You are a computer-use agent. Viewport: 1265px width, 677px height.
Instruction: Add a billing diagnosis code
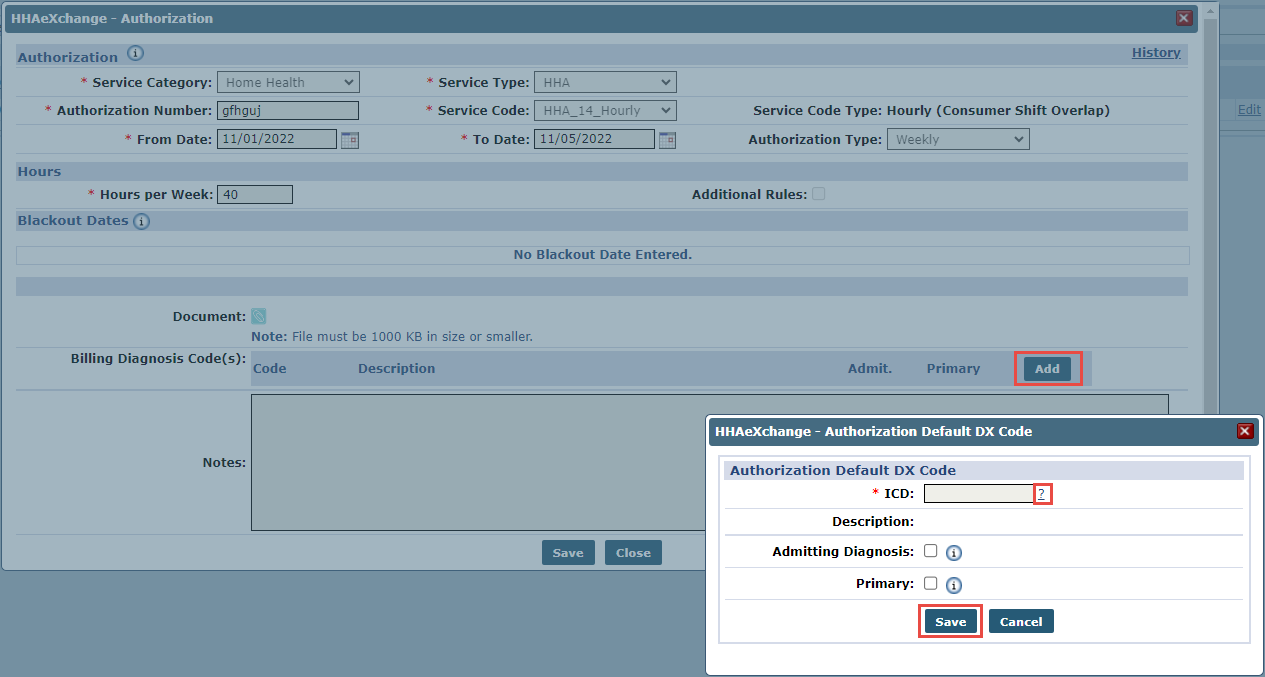(x=1047, y=369)
